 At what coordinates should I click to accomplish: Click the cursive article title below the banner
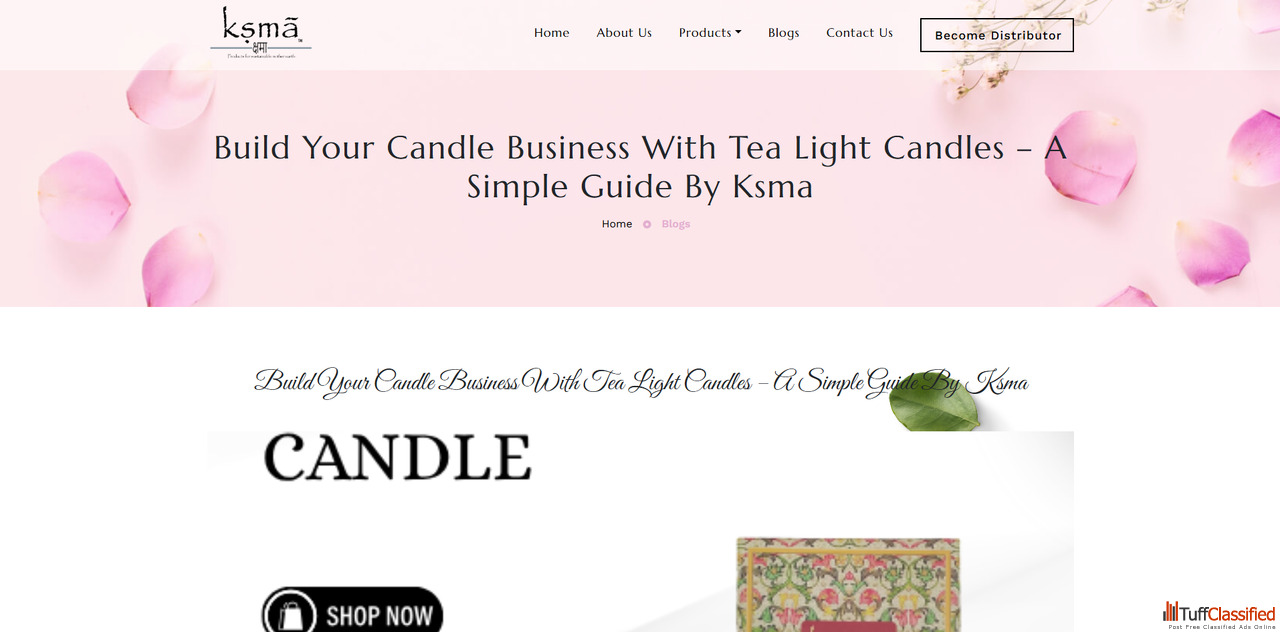pos(640,382)
